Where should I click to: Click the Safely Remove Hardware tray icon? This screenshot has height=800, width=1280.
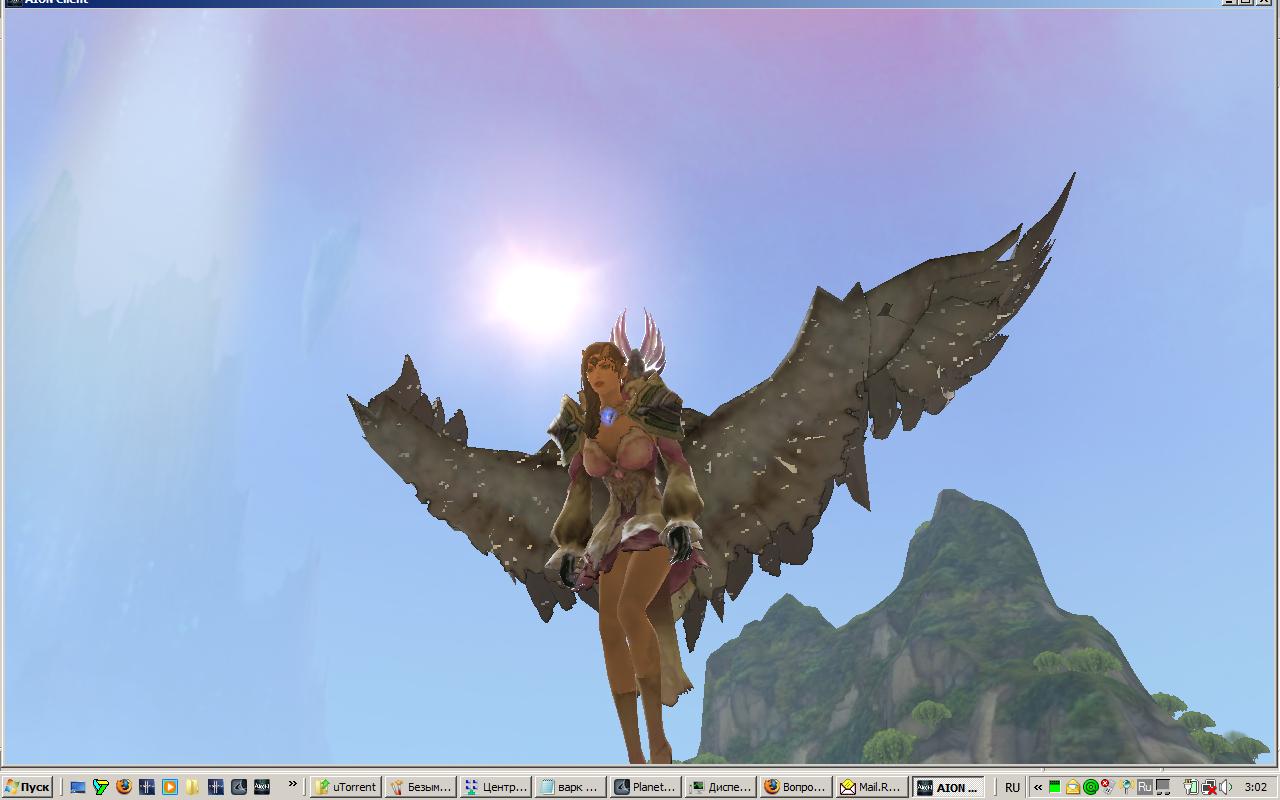[x=1191, y=787]
